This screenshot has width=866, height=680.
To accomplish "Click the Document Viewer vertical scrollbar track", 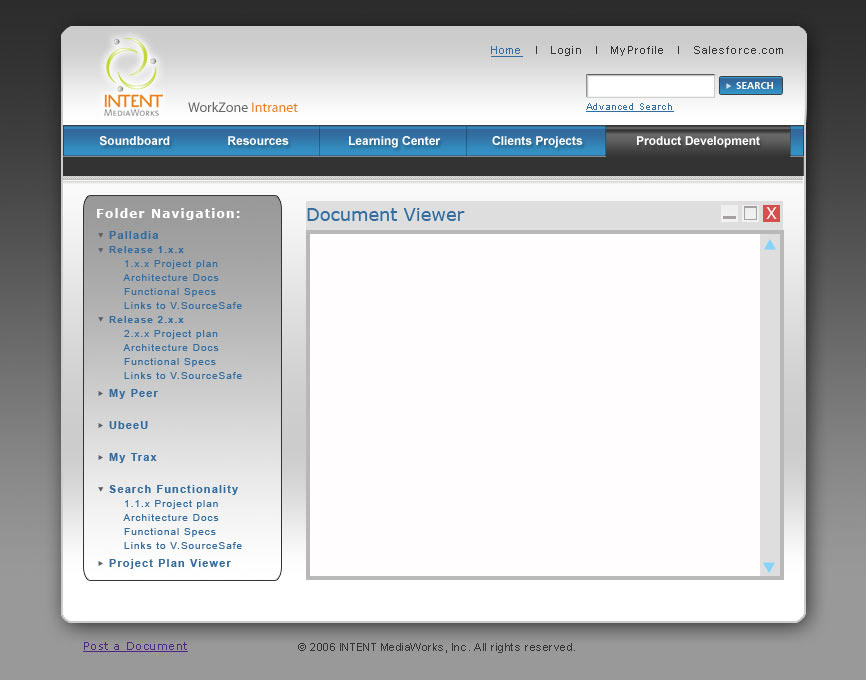I will 769,406.
